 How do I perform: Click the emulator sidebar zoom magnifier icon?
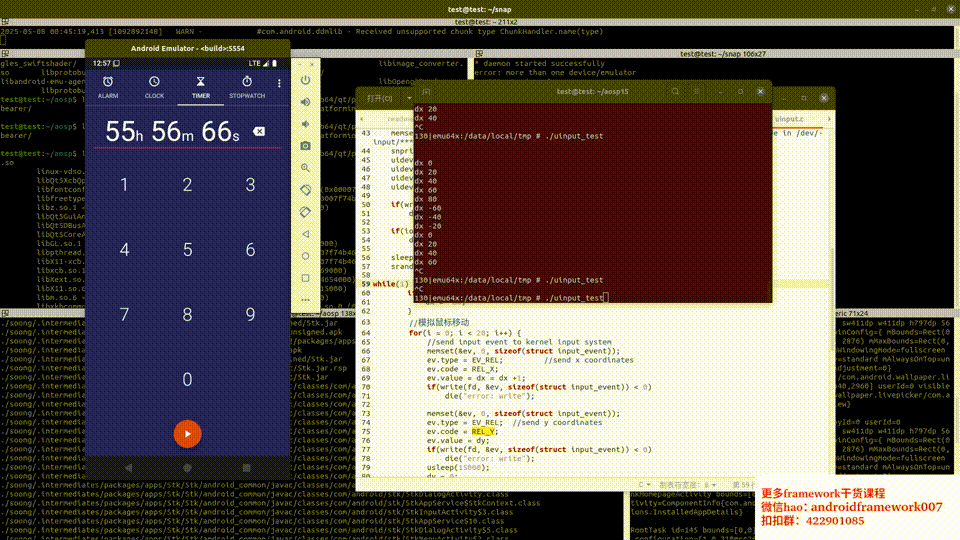(x=306, y=168)
